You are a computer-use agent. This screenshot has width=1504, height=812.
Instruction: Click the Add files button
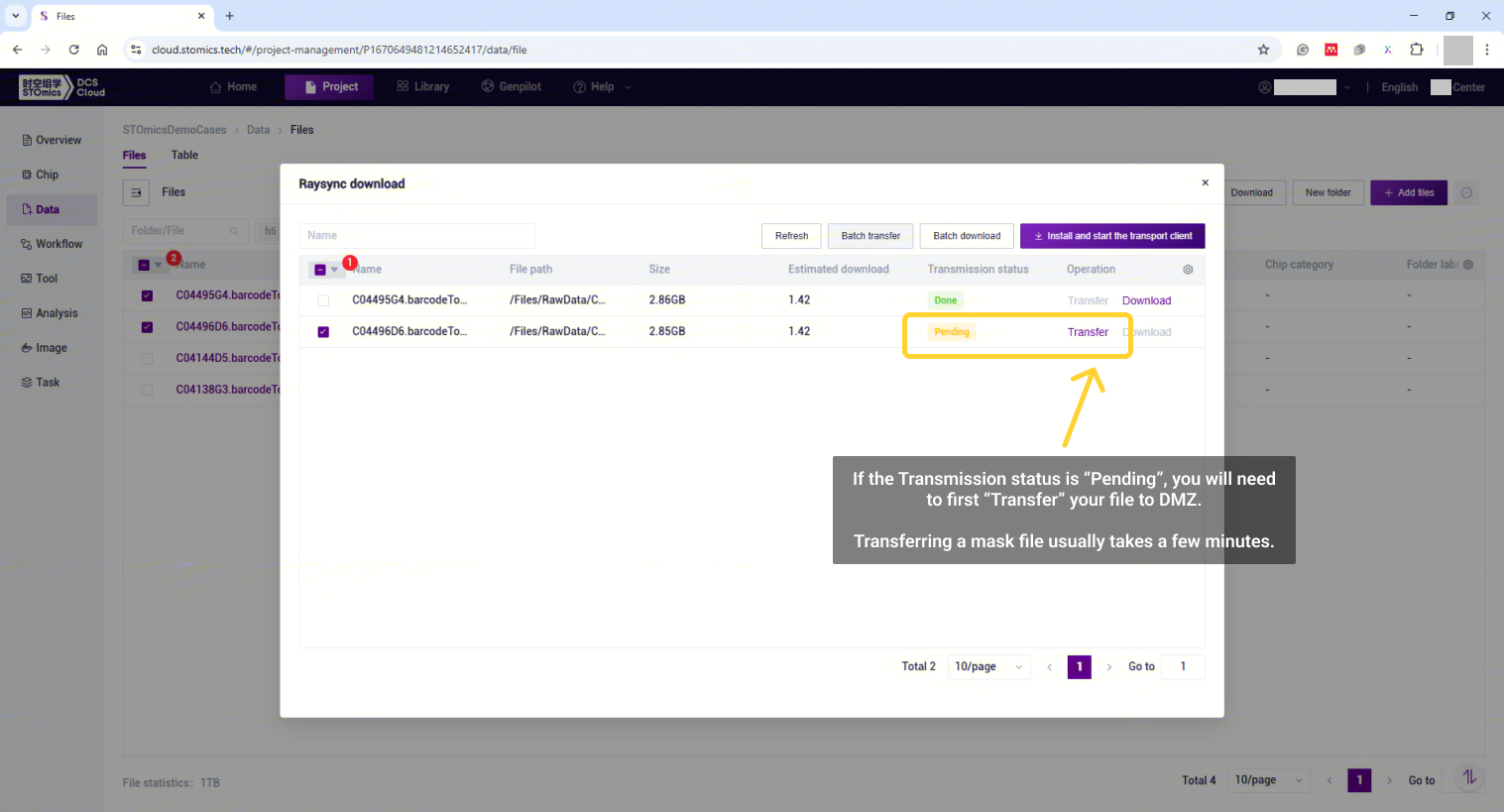[x=1409, y=192]
